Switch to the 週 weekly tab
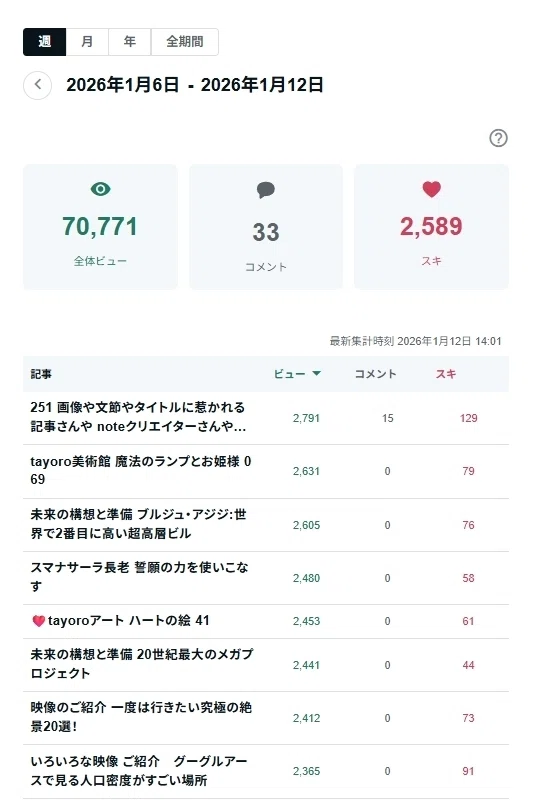The image size is (534, 802). 44,41
